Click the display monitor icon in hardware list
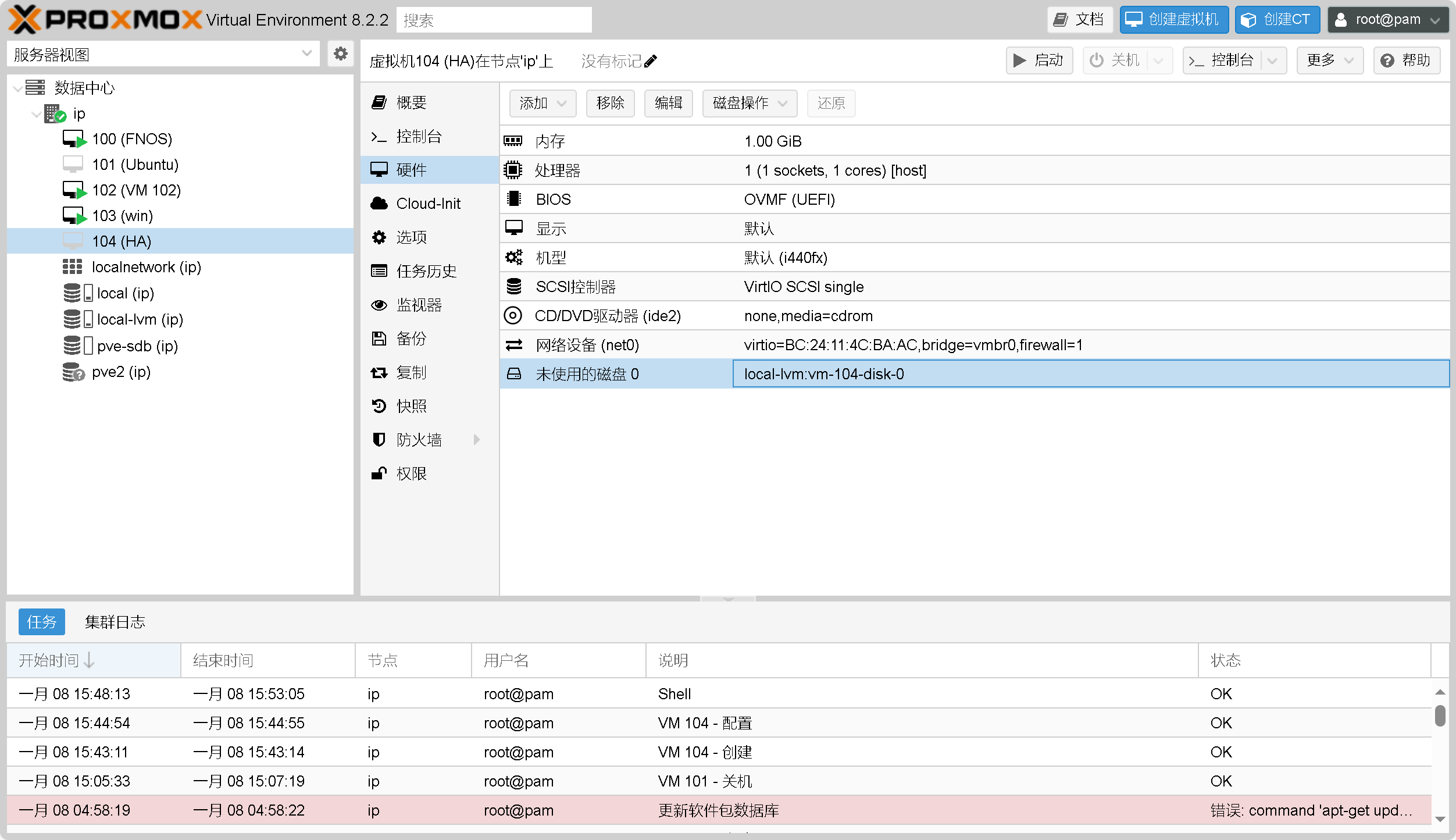 [x=513, y=228]
